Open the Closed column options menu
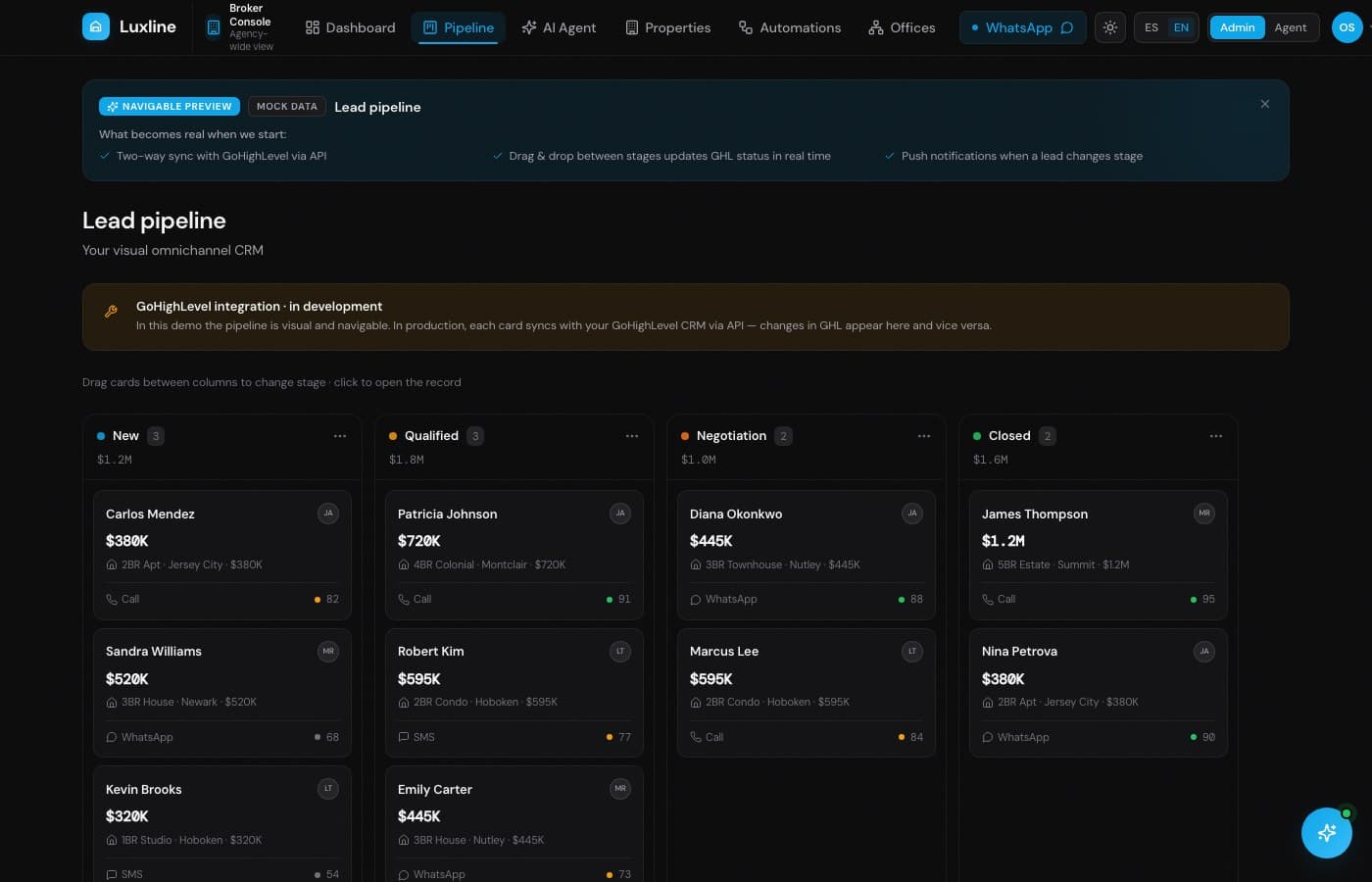The width and height of the screenshot is (1372, 882). coord(1216,436)
